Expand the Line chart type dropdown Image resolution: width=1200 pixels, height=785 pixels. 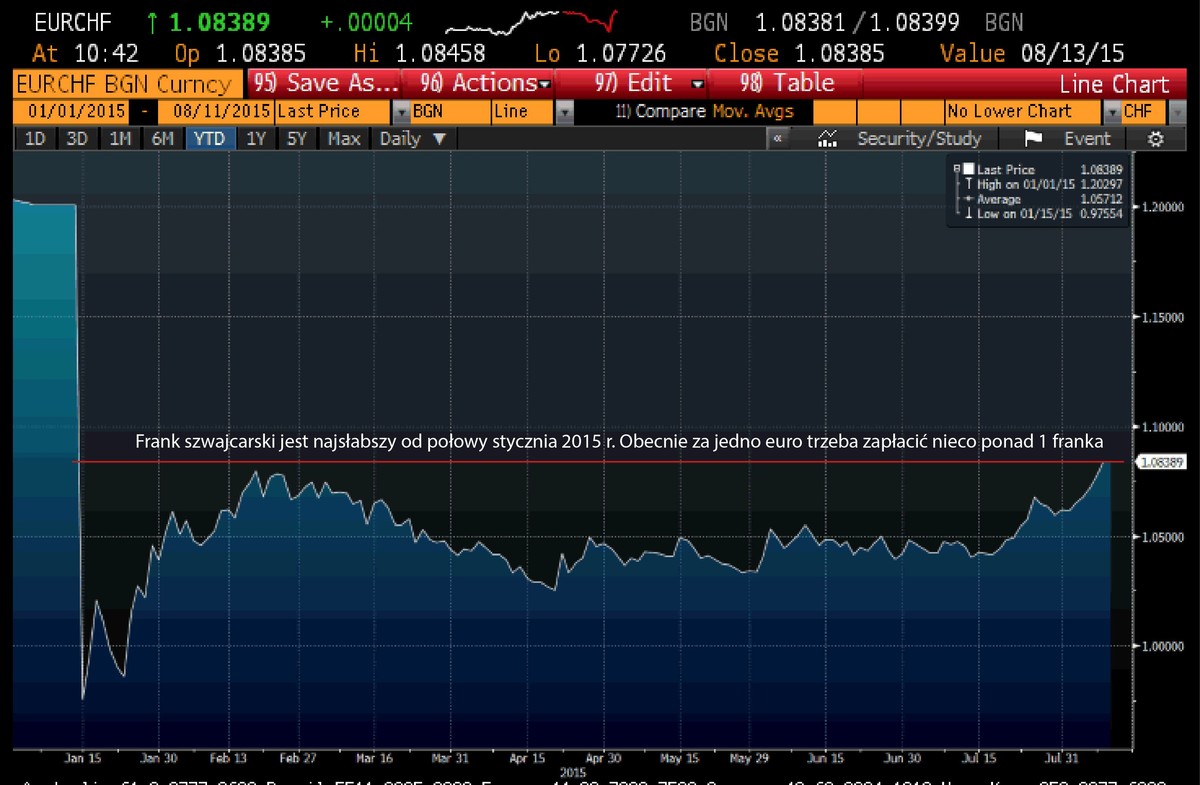coord(564,112)
